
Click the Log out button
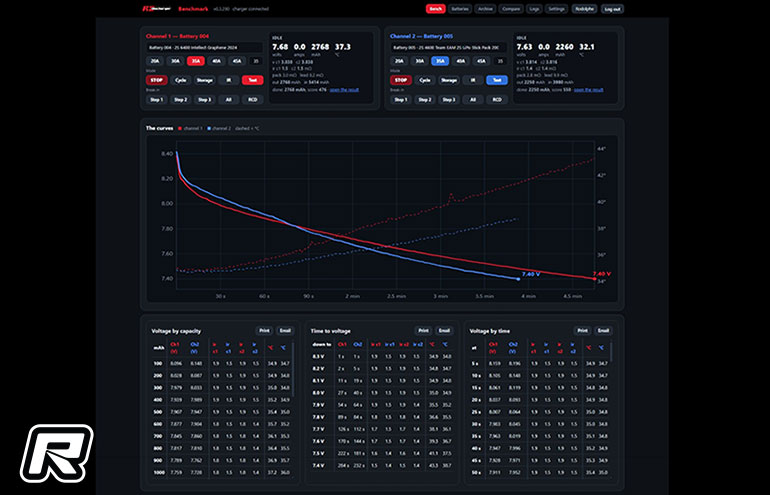coord(612,9)
